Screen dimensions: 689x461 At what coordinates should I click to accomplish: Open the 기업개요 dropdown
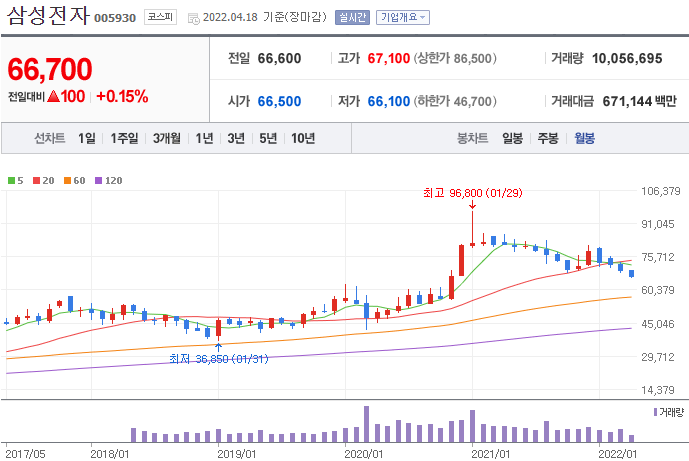pos(403,18)
